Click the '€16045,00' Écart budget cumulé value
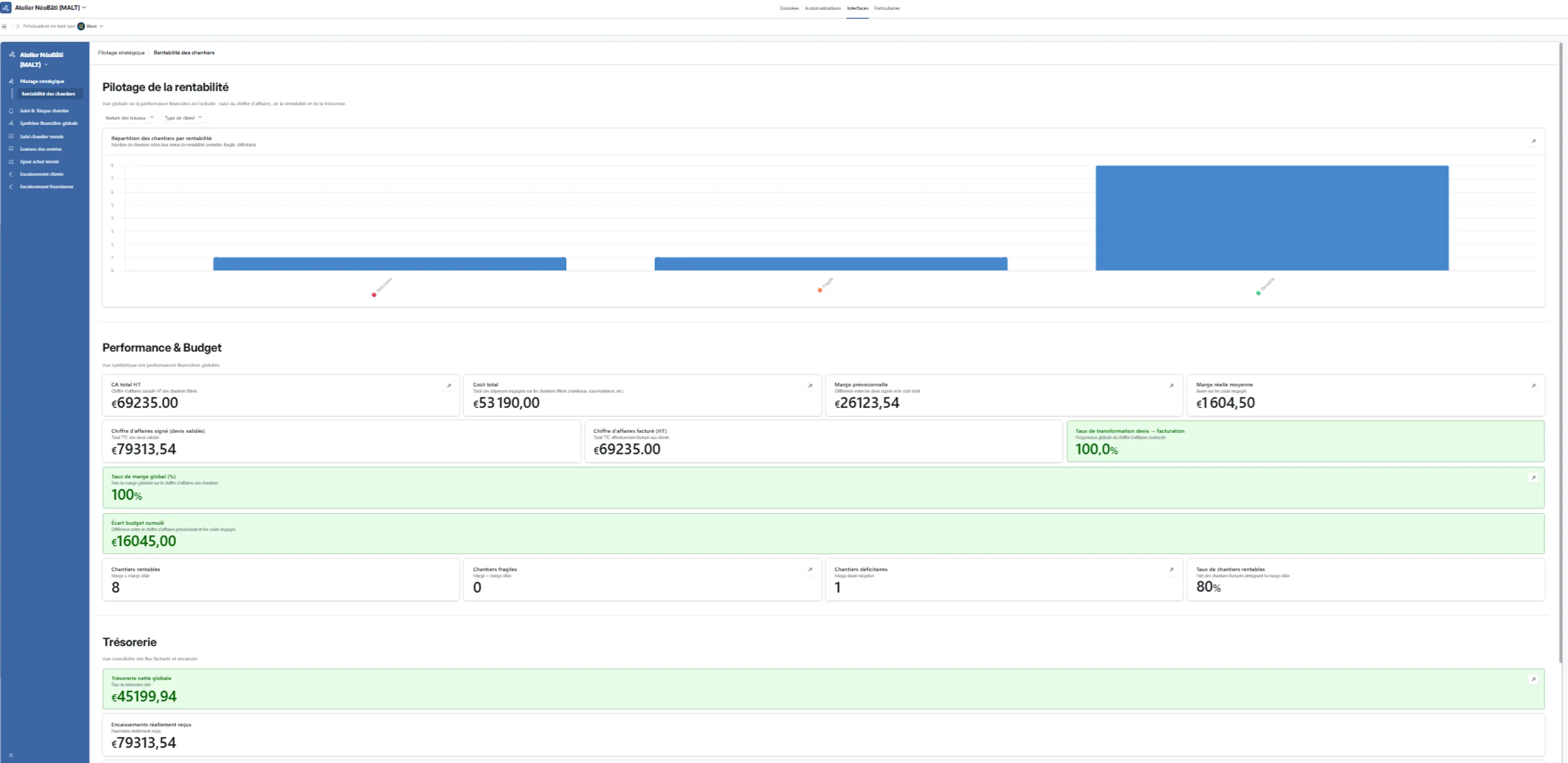1568x763 pixels. click(x=144, y=541)
